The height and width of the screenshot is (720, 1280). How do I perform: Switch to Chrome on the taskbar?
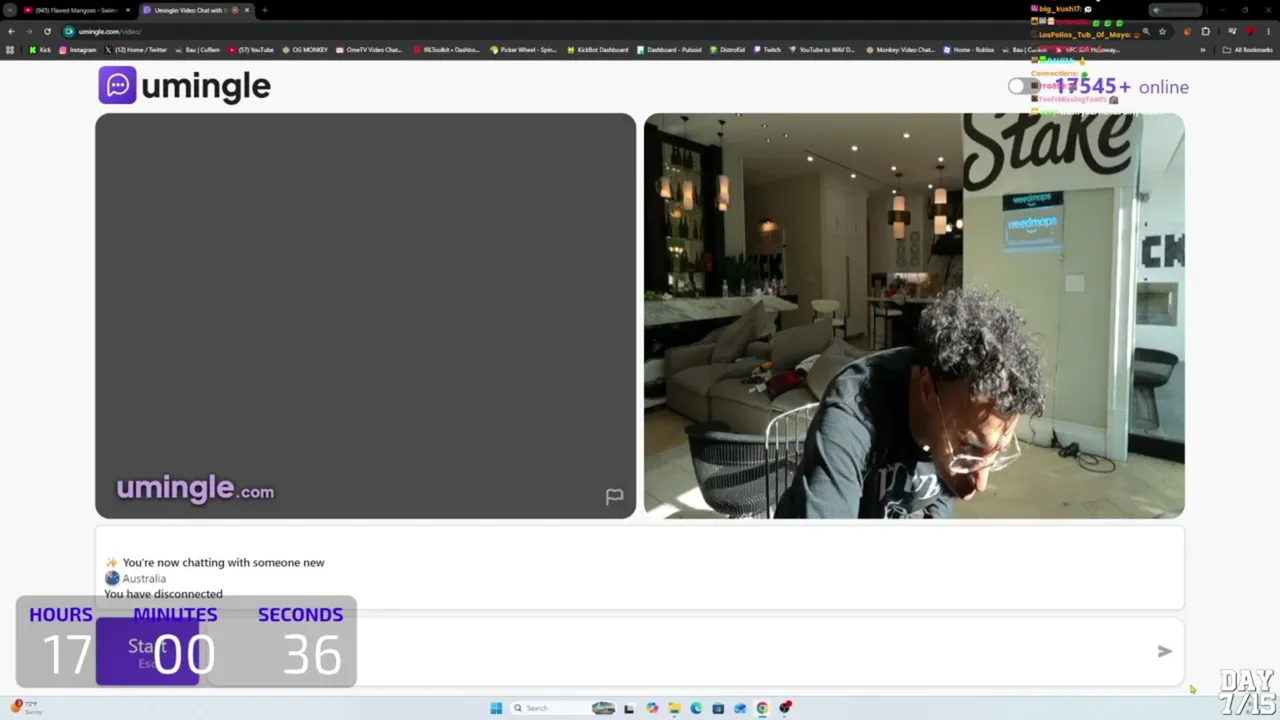(762, 708)
